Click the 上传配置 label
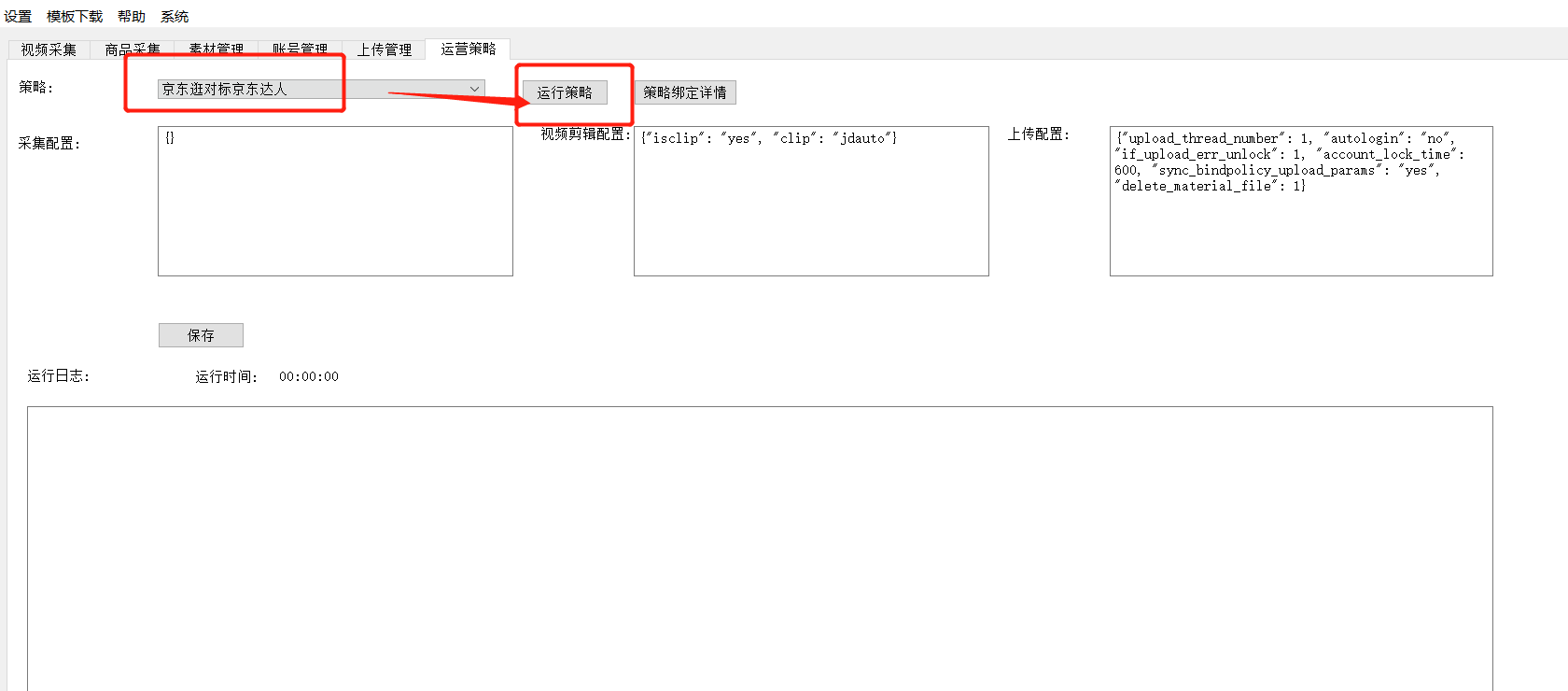This screenshot has width=1568, height=691. [x=1039, y=134]
